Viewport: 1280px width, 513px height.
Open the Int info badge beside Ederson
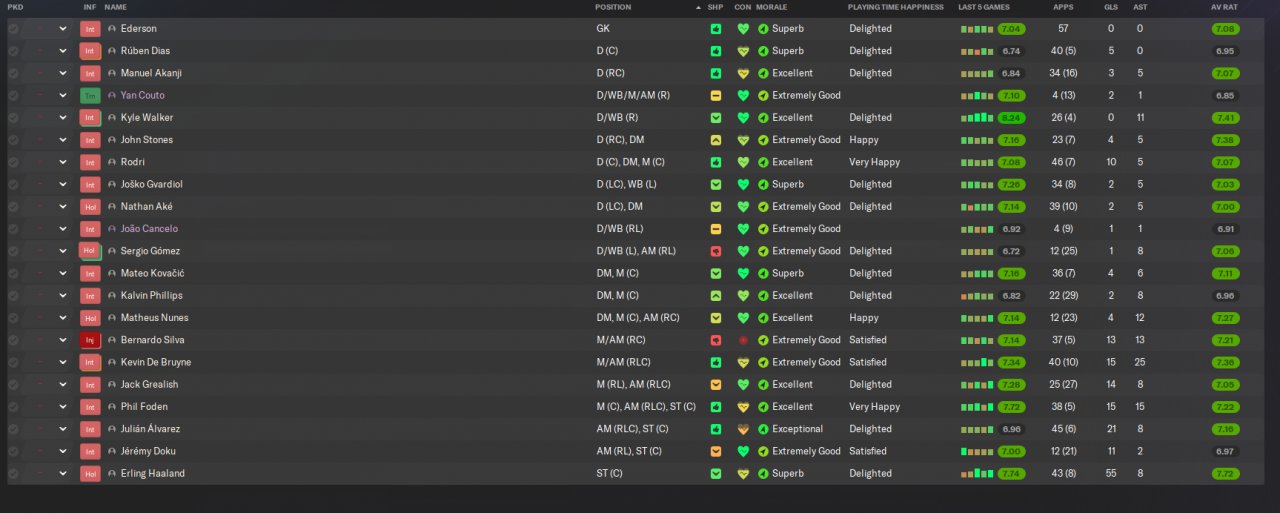point(90,29)
